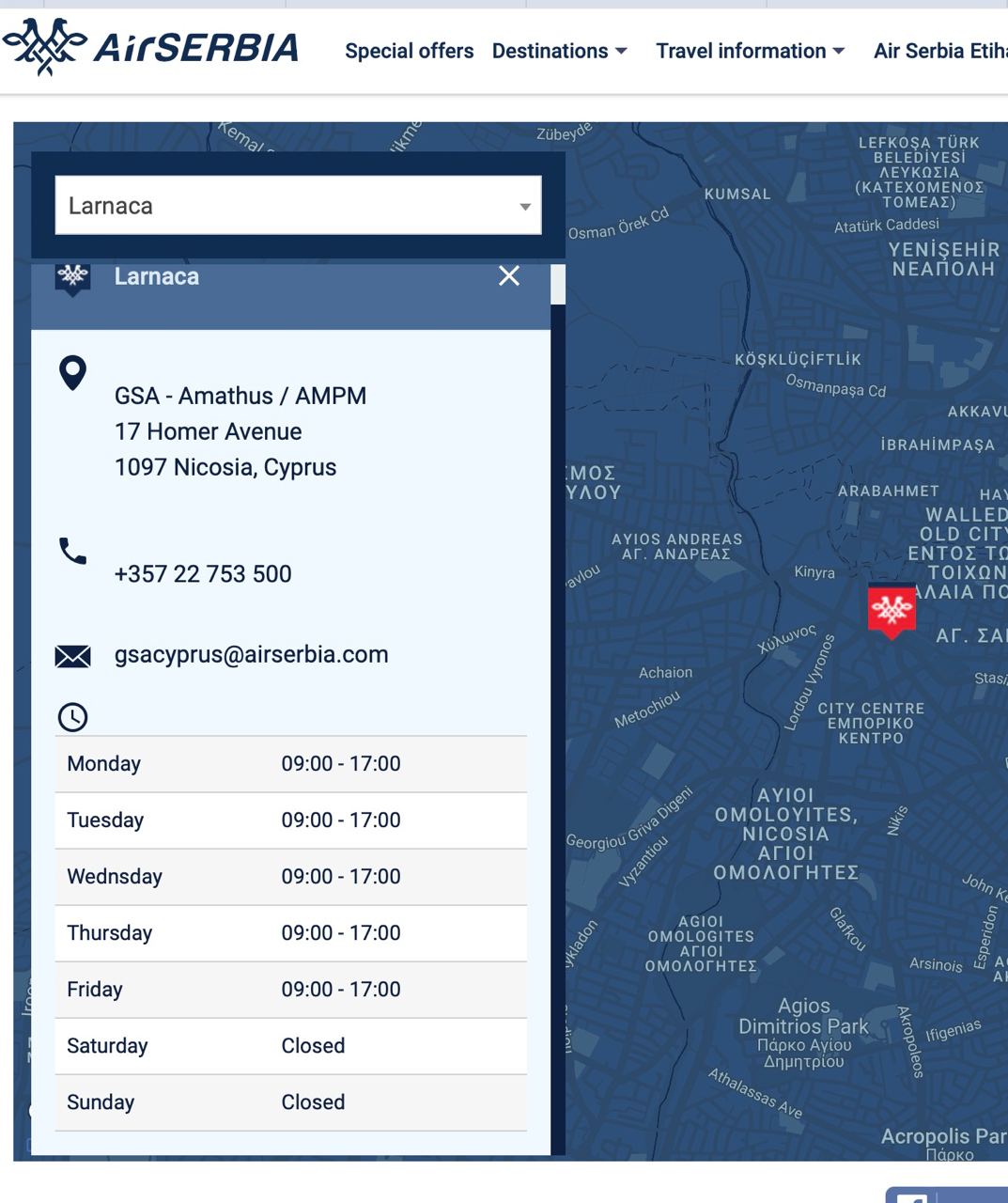The width and height of the screenshot is (1008, 1203).
Task: Click the location pin icon
Action: pyautogui.click(x=72, y=373)
